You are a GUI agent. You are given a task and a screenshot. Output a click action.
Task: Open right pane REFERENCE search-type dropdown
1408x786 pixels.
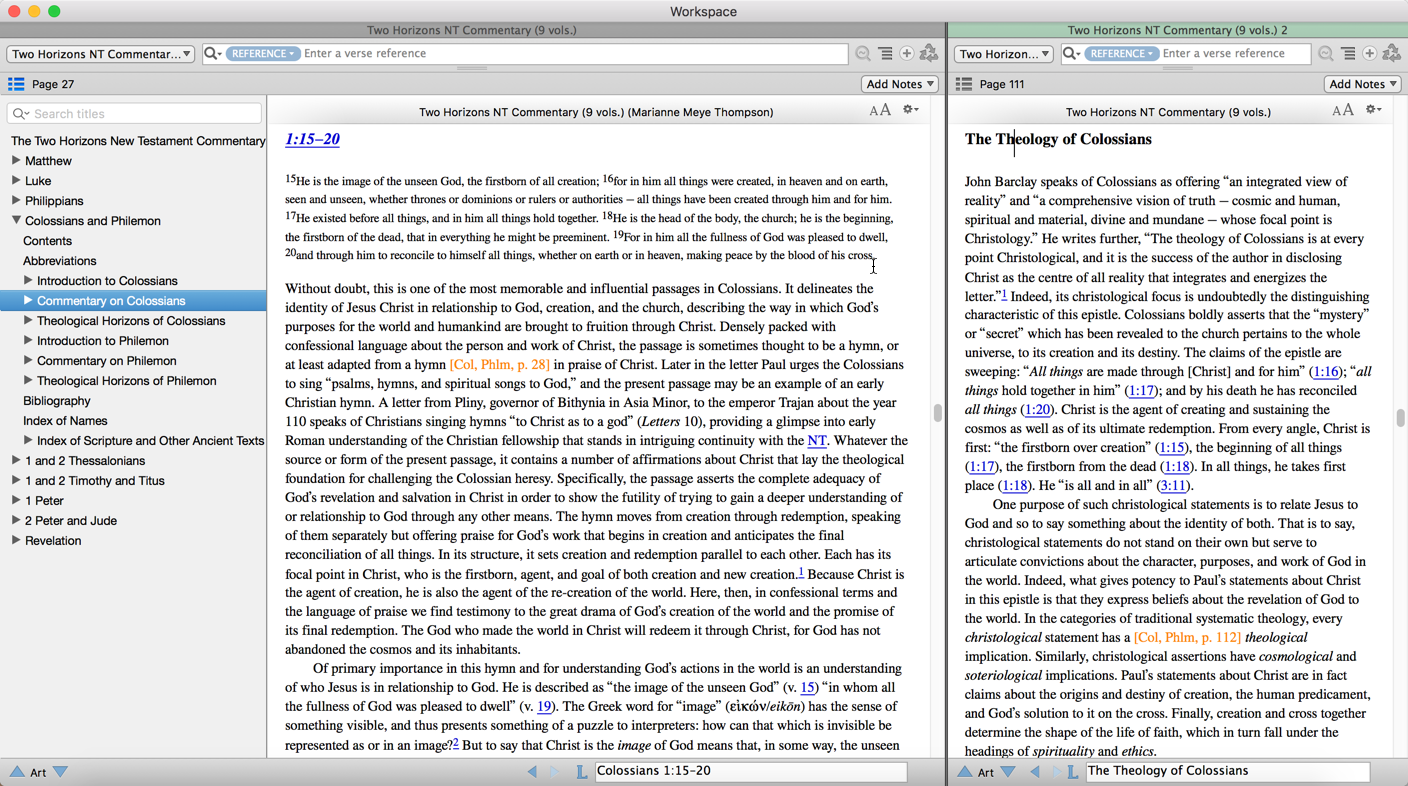click(1121, 53)
